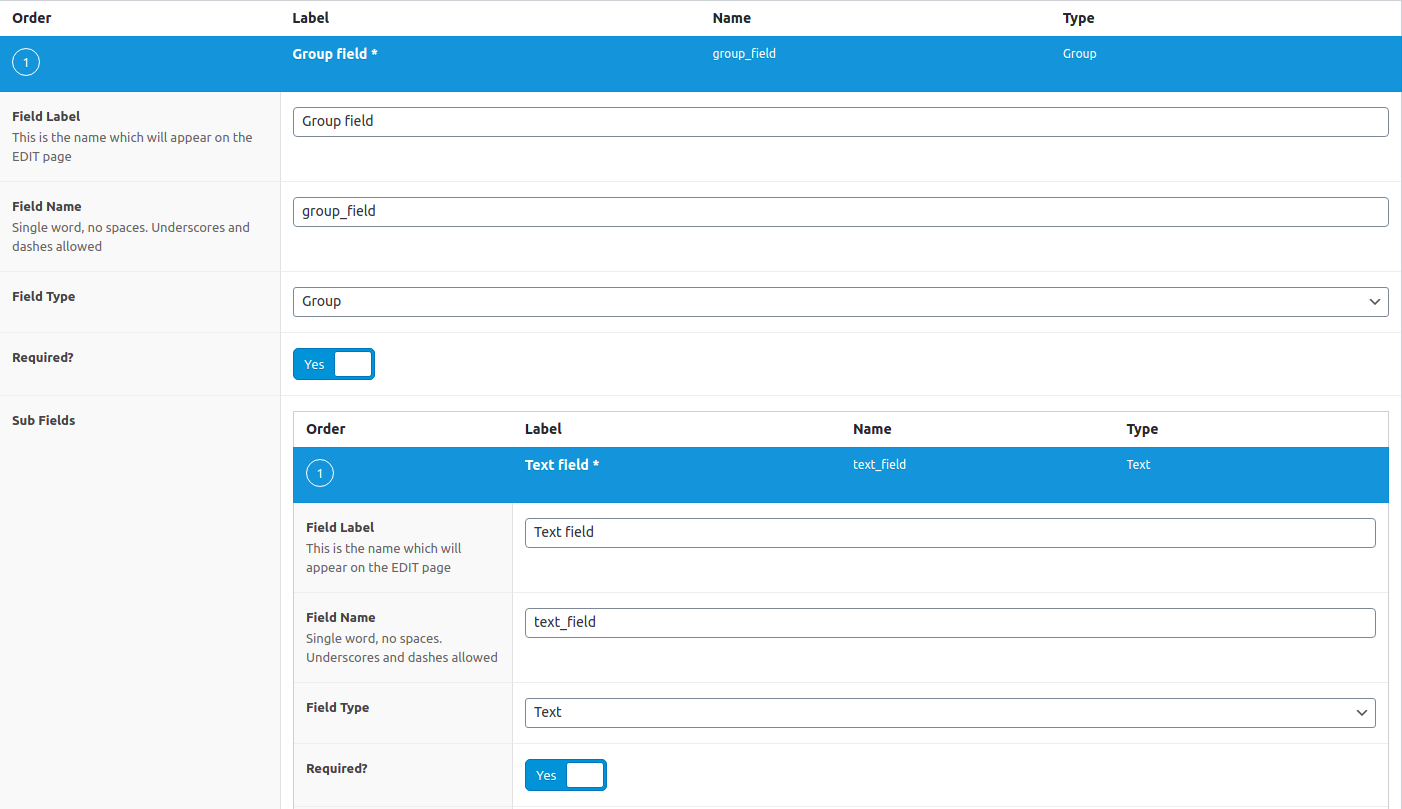Screen dimensions: 1402x809
Task: Click the Field Label input containing Text field
Action: [x=949, y=532]
